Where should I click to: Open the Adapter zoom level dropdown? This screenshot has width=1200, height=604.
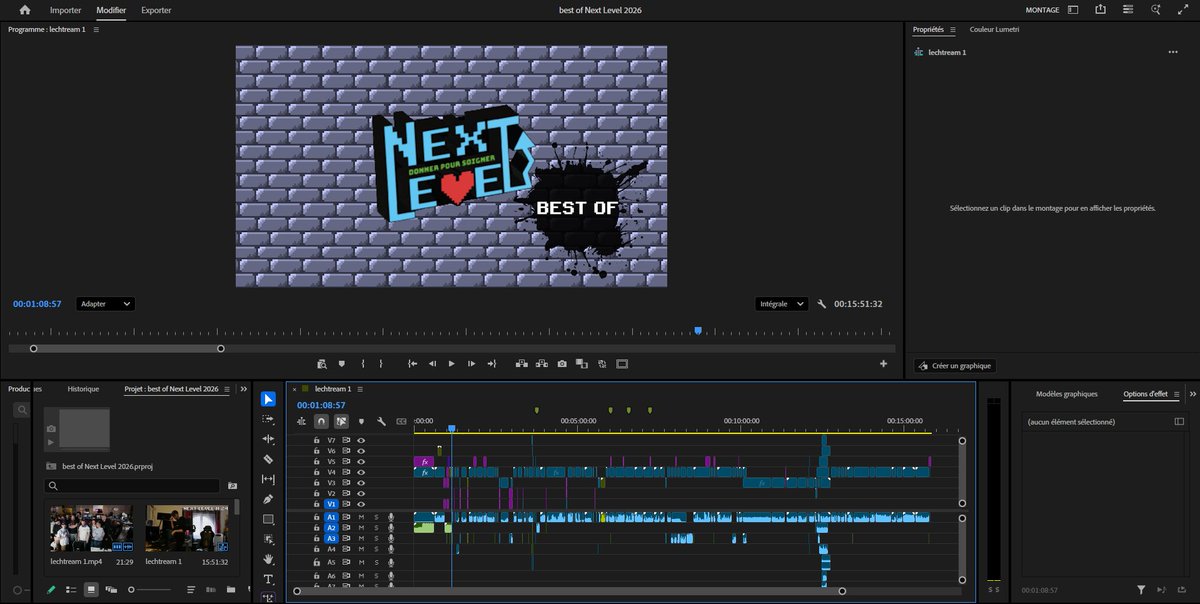105,304
